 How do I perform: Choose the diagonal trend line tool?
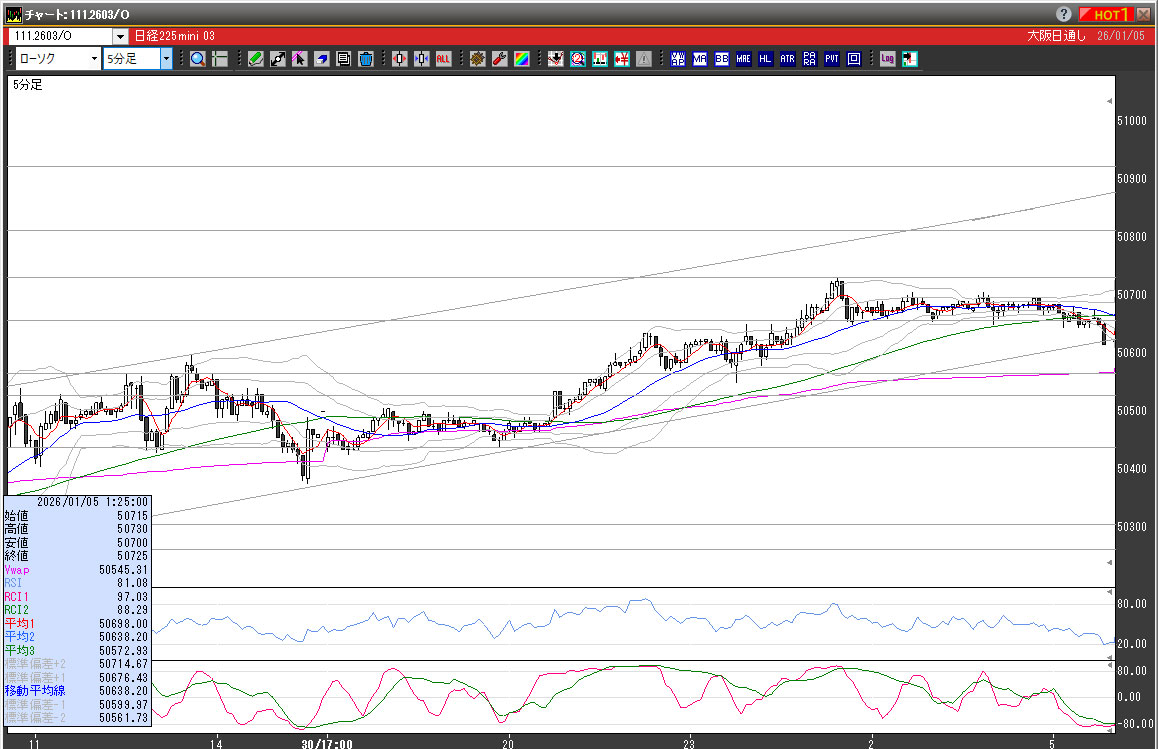click(x=278, y=59)
